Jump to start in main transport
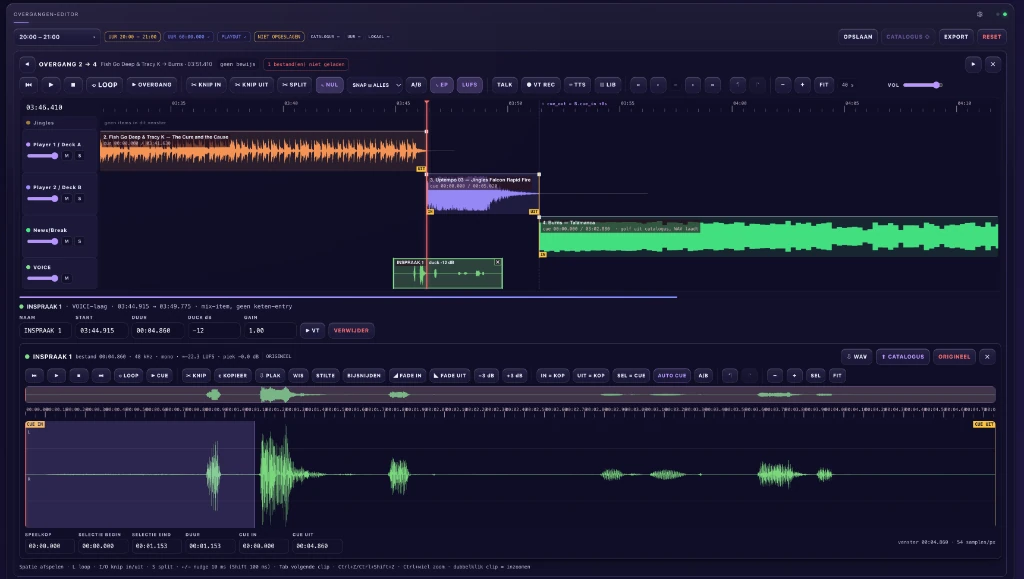This screenshot has width=1024, height=579. [29, 85]
